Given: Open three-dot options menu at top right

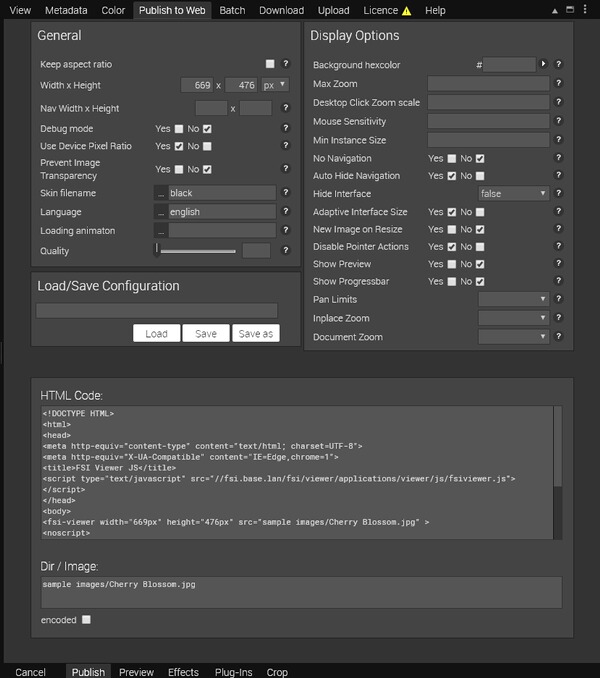Looking at the screenshot, I should 585,10.
